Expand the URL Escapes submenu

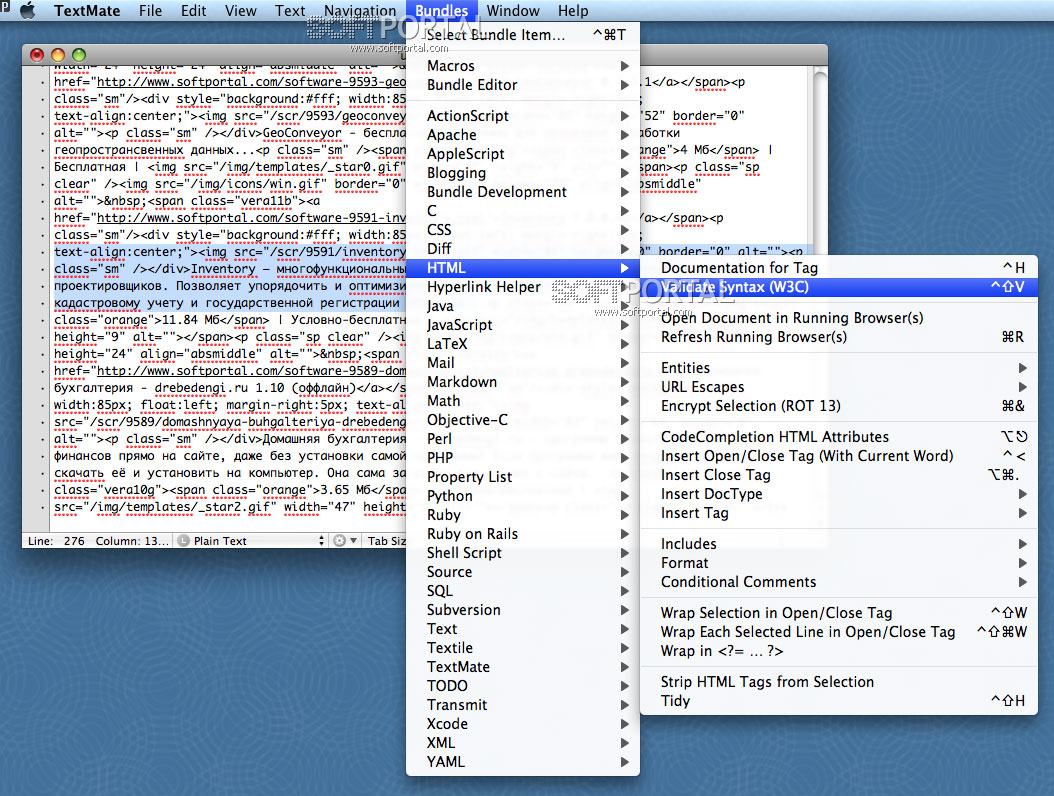pos(839,387)
